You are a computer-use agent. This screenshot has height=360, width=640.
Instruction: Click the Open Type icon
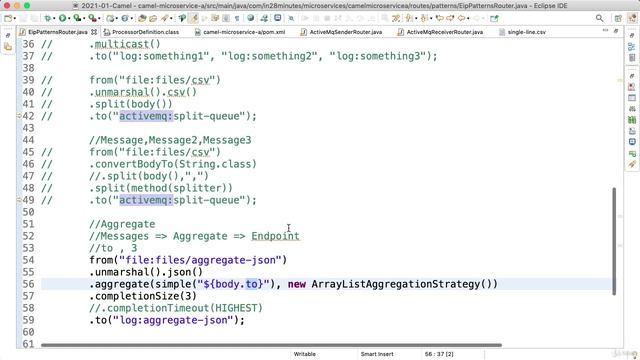click(142, 18)
